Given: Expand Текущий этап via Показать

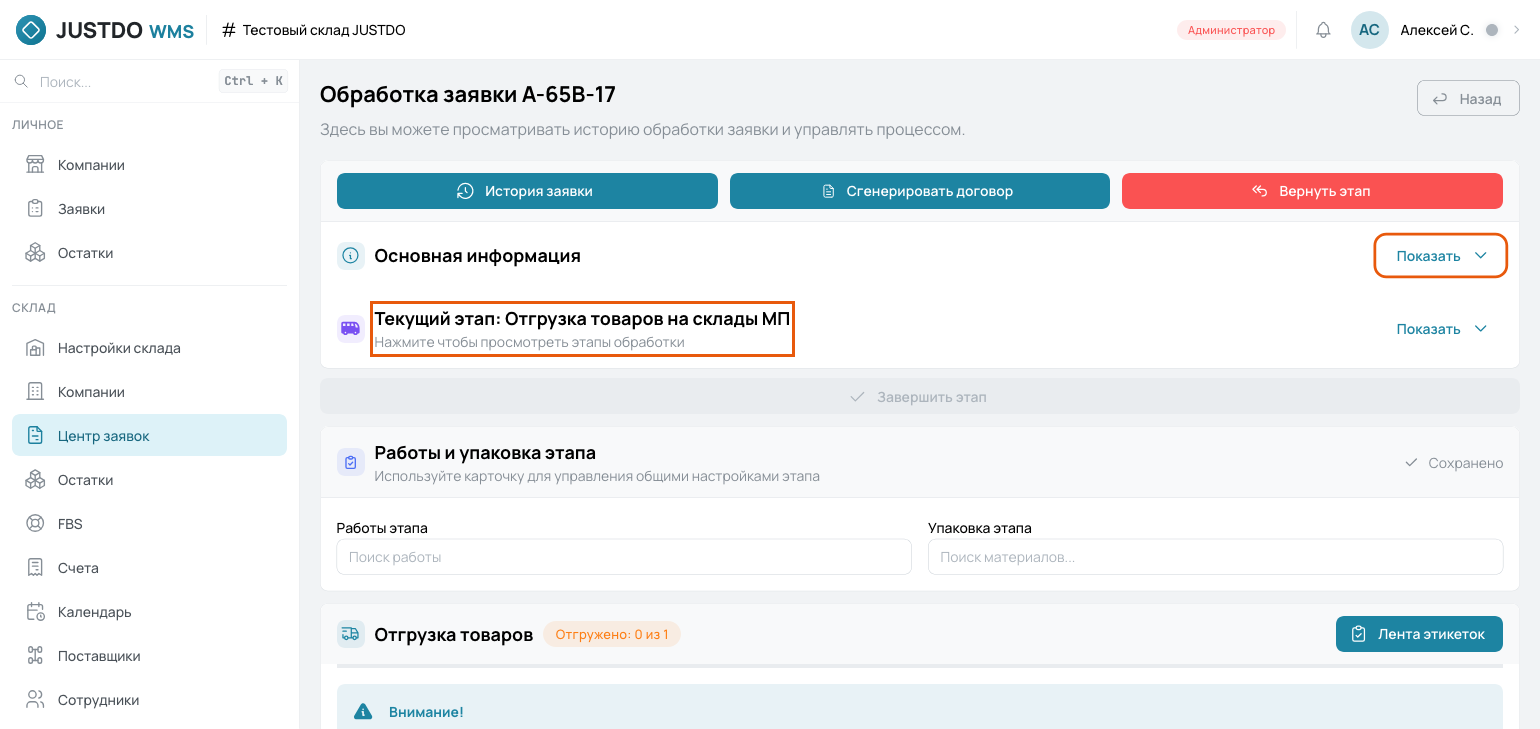Looking at the screenshot, I should click(1441, 329).
